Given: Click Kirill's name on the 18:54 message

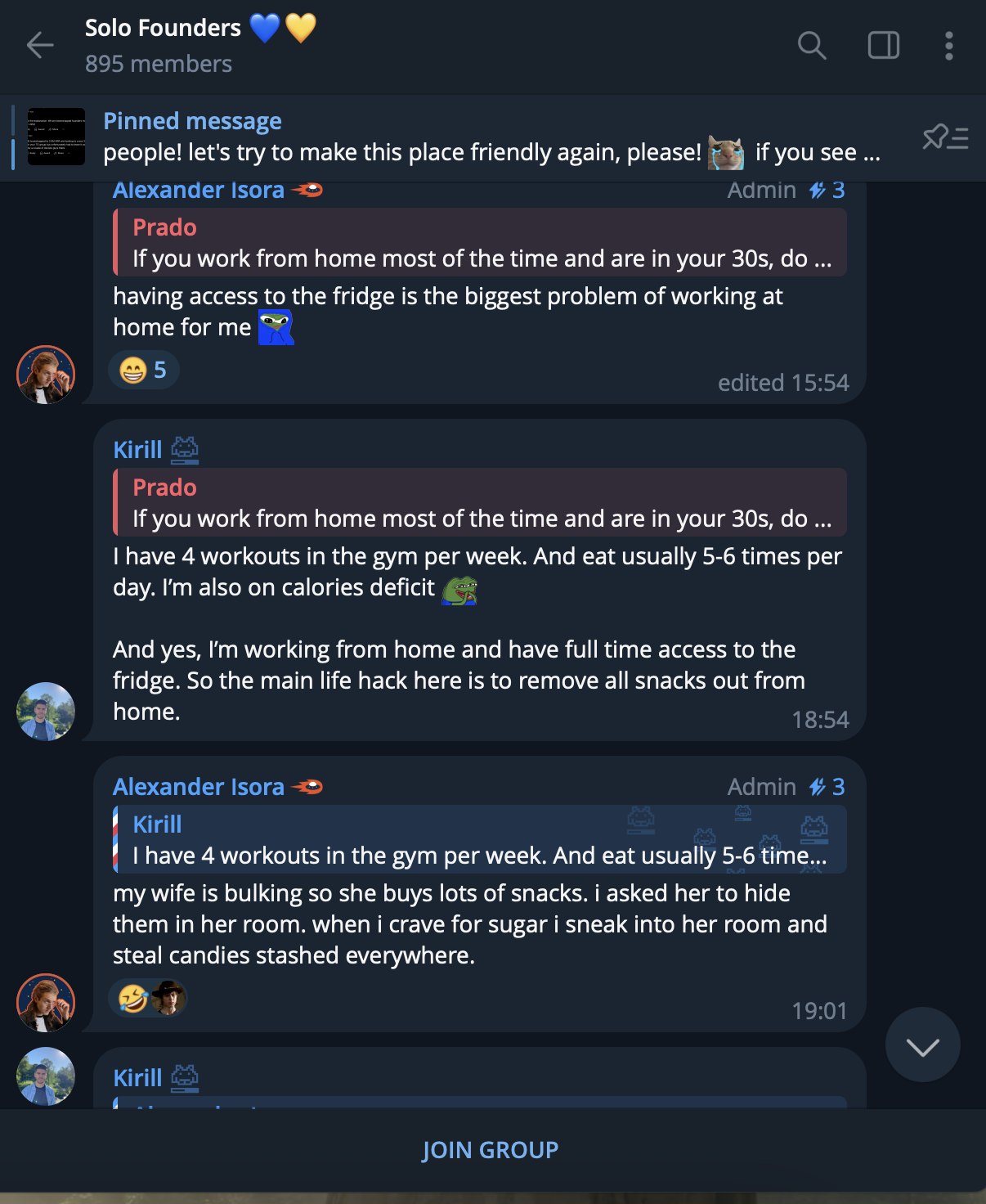Looking at the screenshot, I should [137, 450].
